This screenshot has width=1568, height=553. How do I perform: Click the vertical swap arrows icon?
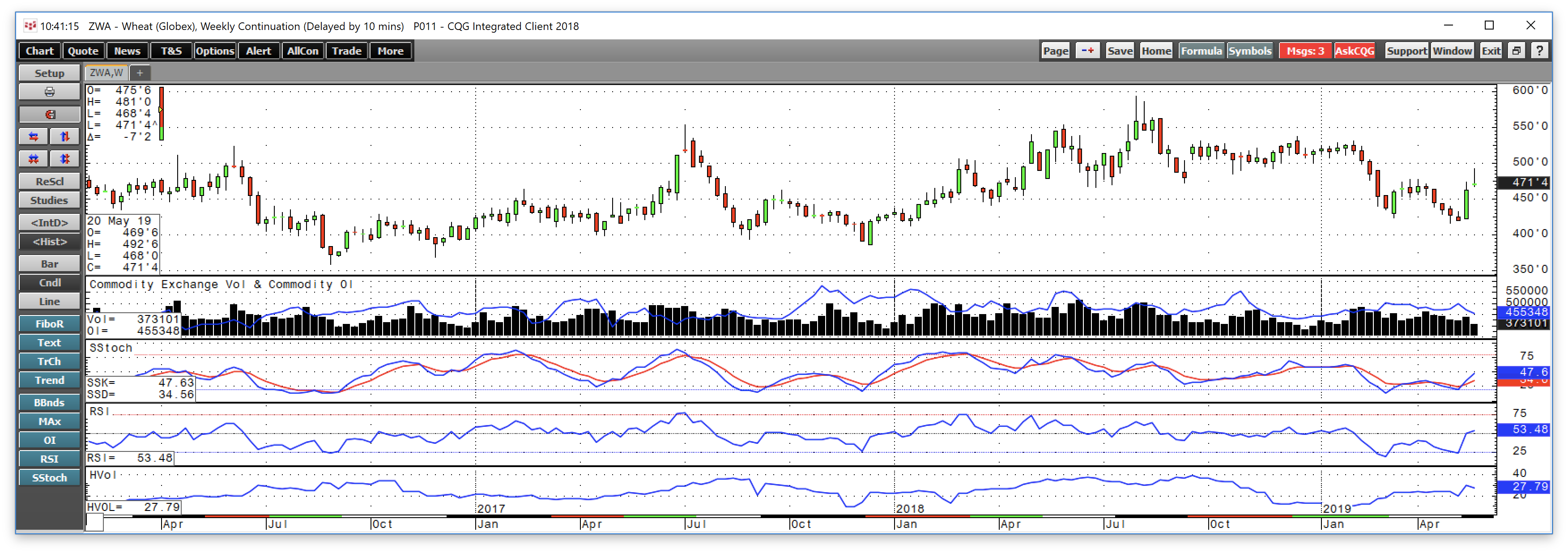pos(64,136)
